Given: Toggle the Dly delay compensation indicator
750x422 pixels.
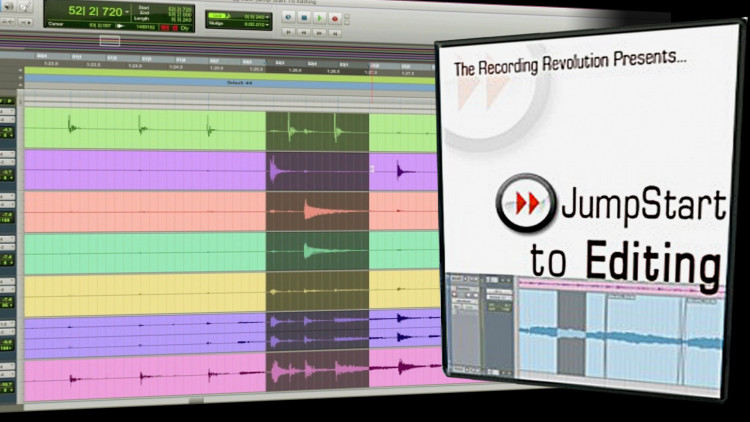Looking at the screenshot, I should pyautogui.click(x=185, y=29).
